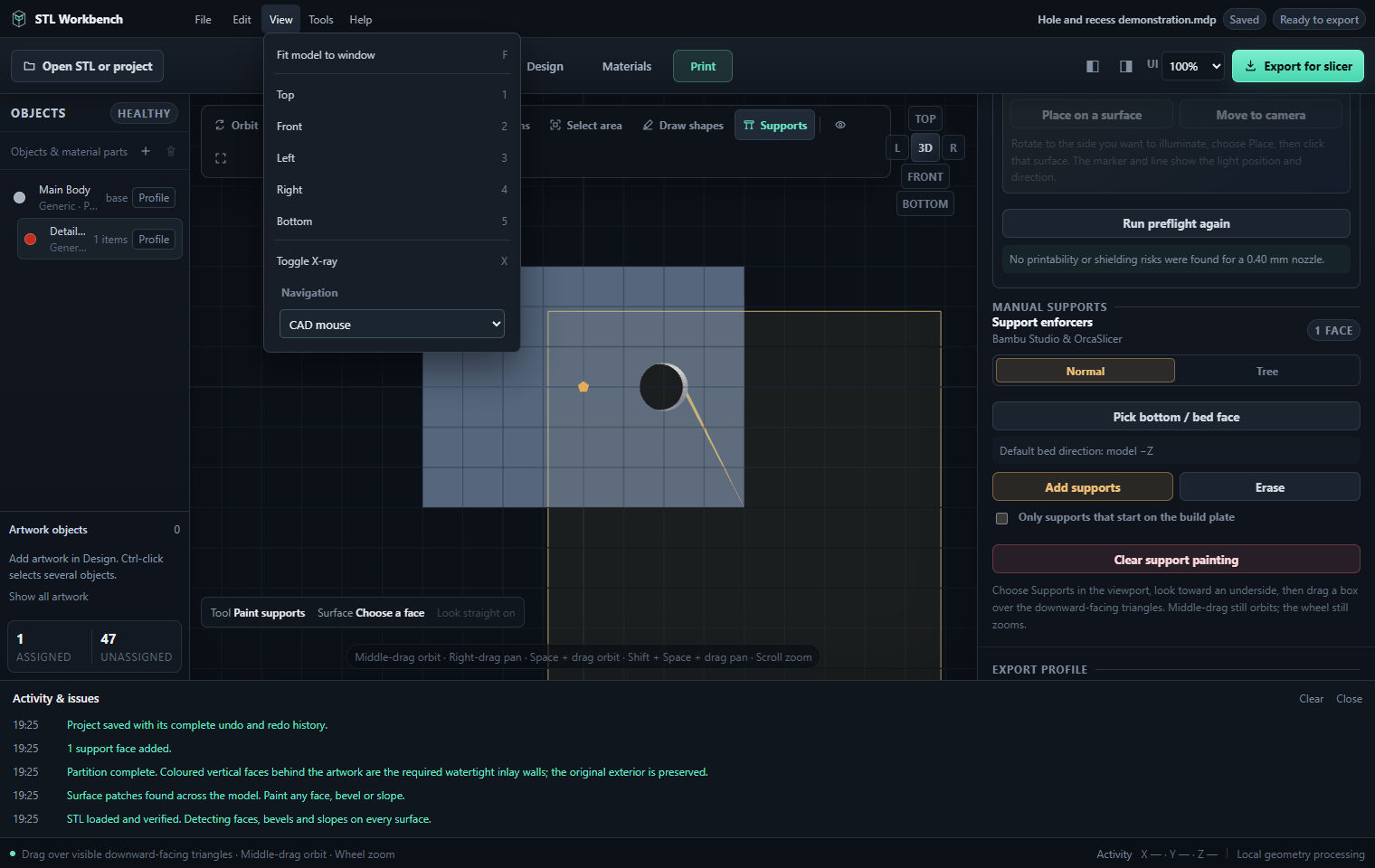Screen dimensions: 1375x868
Task: Click the Activity status bar entry
Action: (1114, 854)
